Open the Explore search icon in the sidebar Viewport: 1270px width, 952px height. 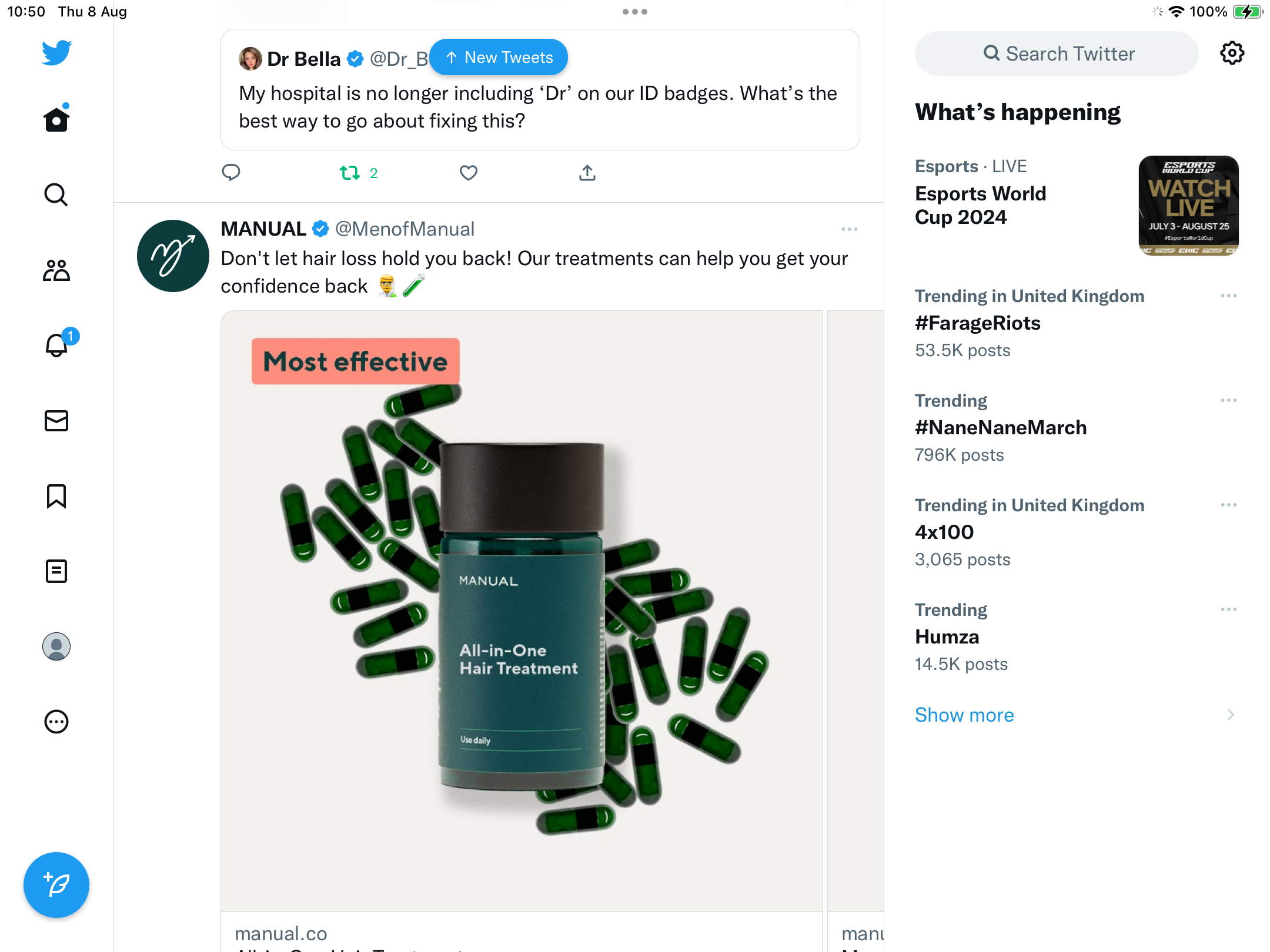click(56, 195)
